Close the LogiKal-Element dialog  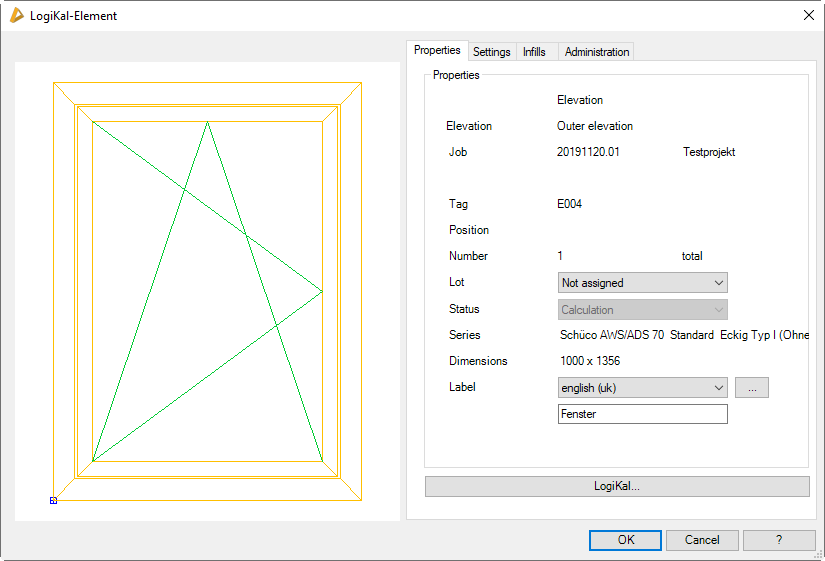(x=808, y=15)
